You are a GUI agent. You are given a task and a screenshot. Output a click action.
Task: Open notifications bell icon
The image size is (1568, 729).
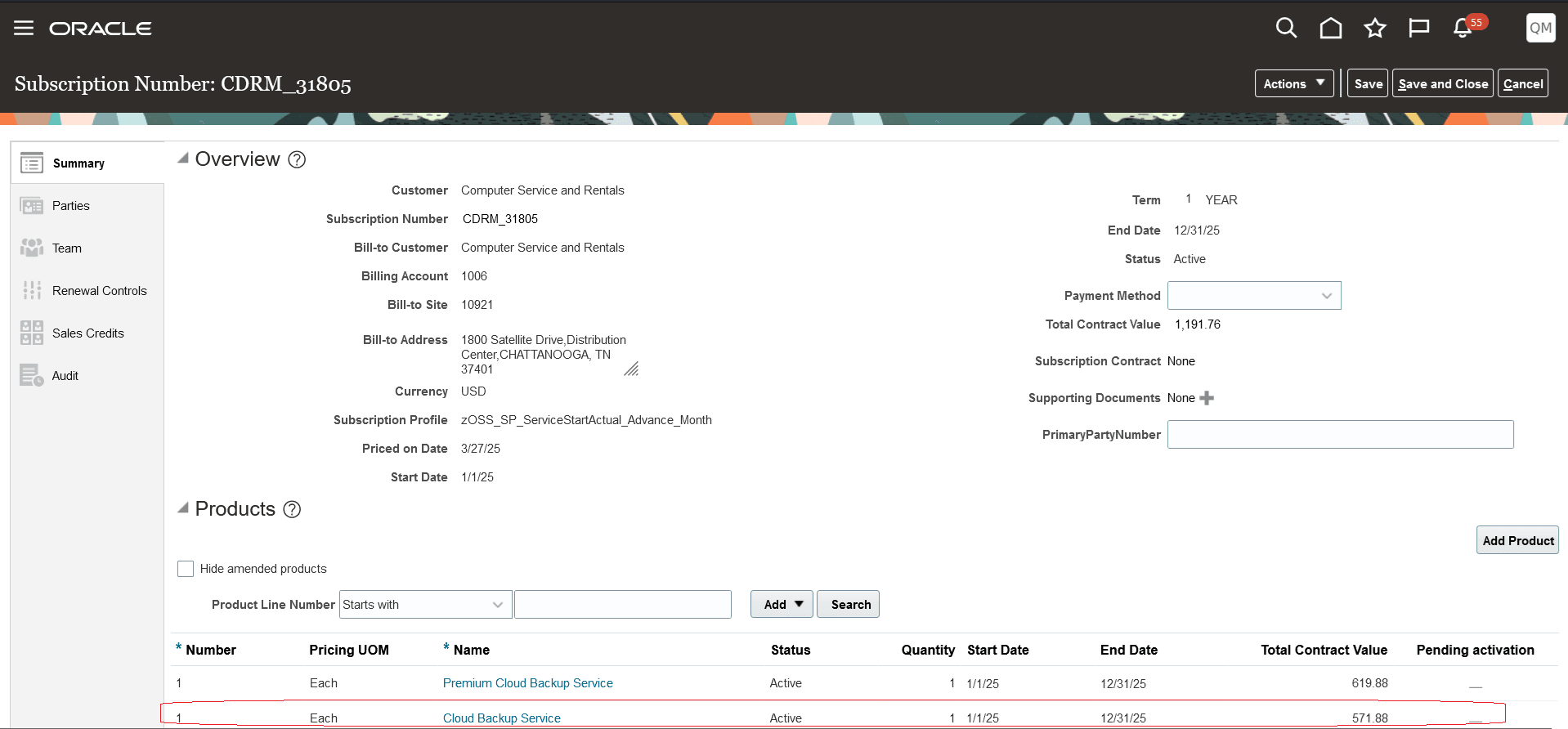(1463, 29)
